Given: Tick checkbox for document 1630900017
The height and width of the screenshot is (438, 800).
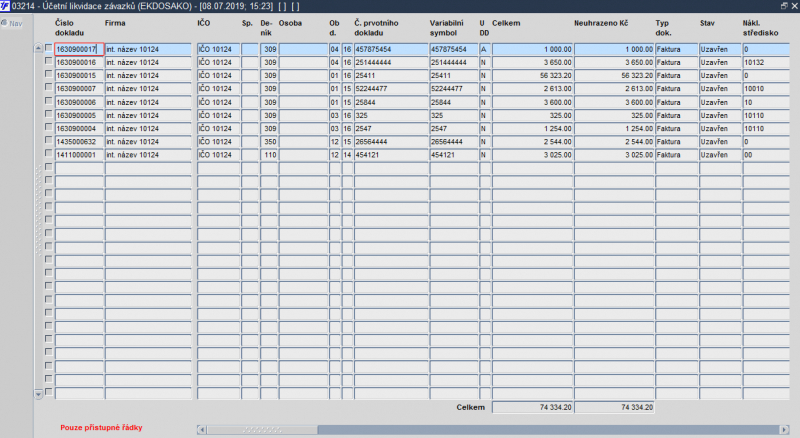Looking at the screenshot, I should click(48, 47).
